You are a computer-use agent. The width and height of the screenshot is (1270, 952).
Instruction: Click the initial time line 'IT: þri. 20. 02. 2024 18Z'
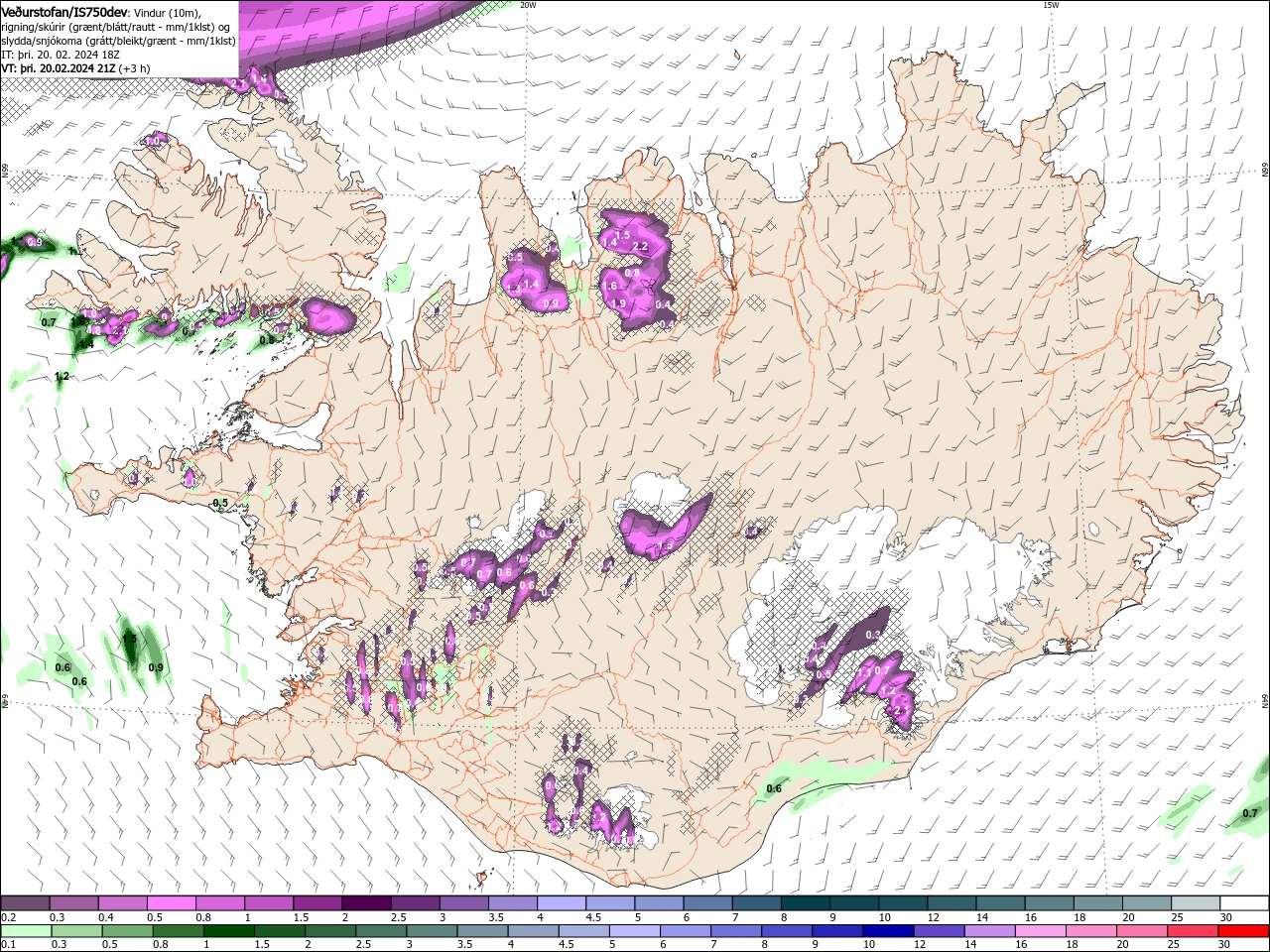62,54
